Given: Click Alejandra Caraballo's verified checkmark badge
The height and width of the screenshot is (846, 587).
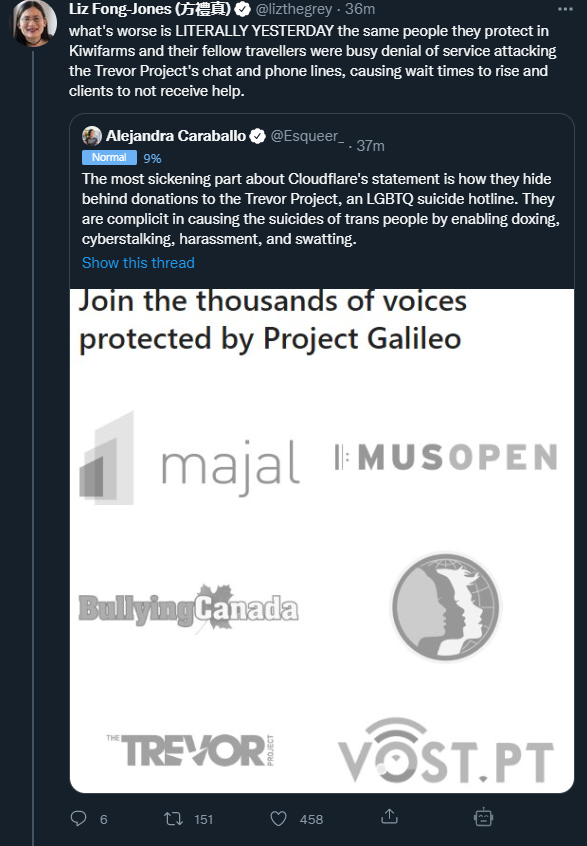Looking at the screenshot, I should (257, 136).
